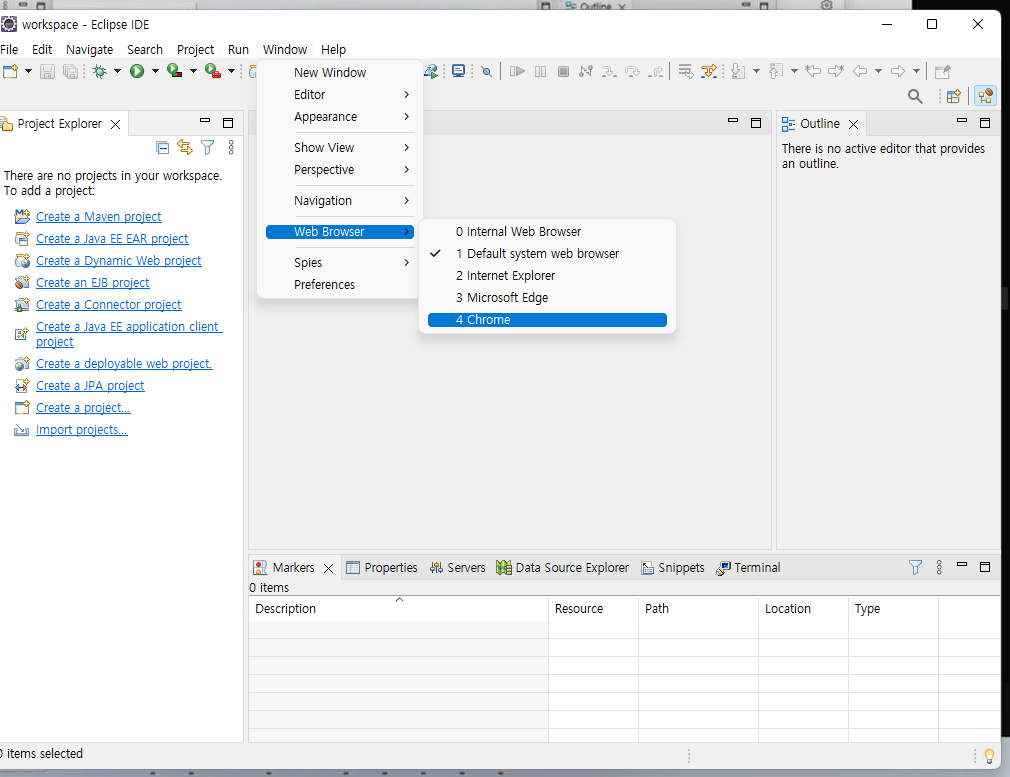The height and width of the screenshot is (777, 1010).
Task: Click the Step Over icon
Action: click(x=633, y=72)
